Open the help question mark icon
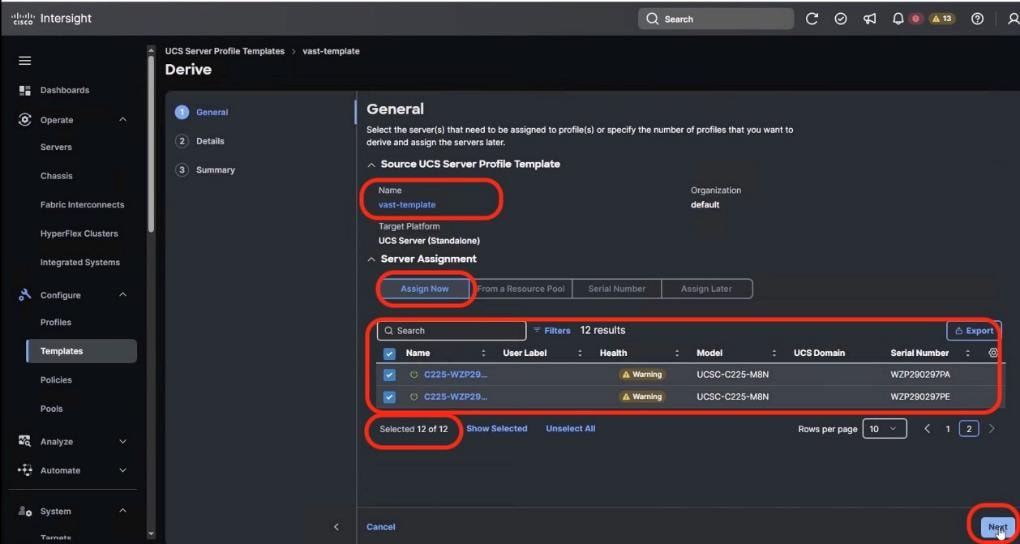The height and width of the screenshot is (544, 1020). click(977, 19)
